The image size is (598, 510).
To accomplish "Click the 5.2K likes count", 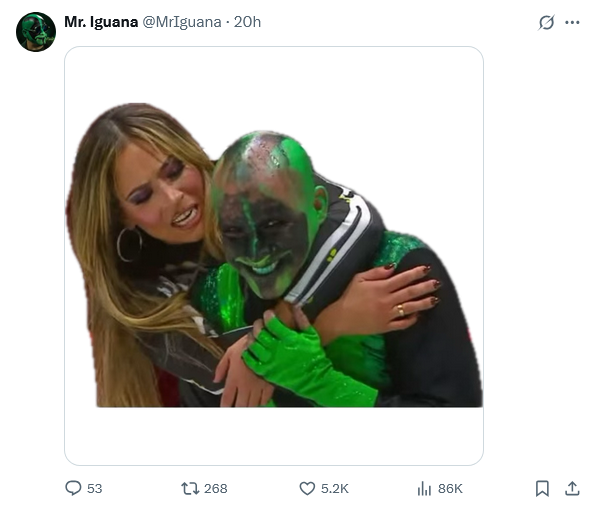I will tap(334, 489).
